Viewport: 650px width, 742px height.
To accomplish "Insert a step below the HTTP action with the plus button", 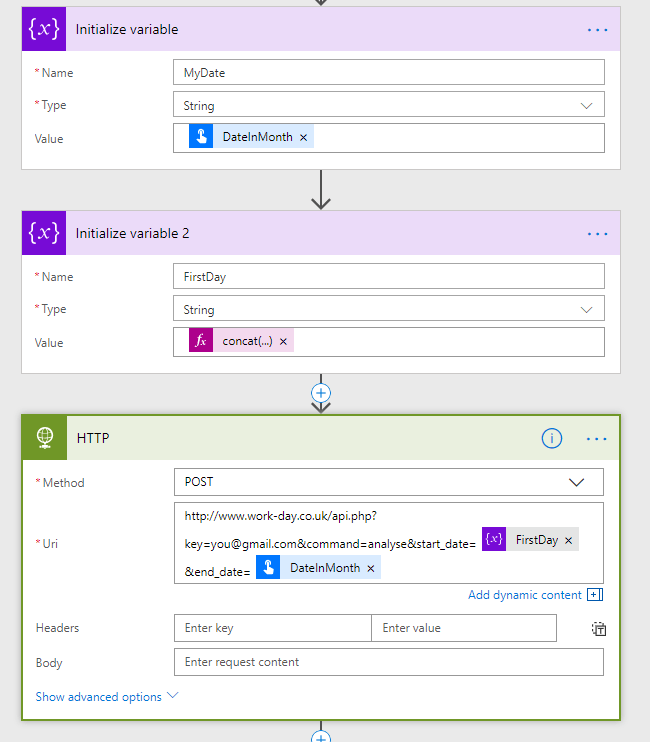I will pos(321,736).
